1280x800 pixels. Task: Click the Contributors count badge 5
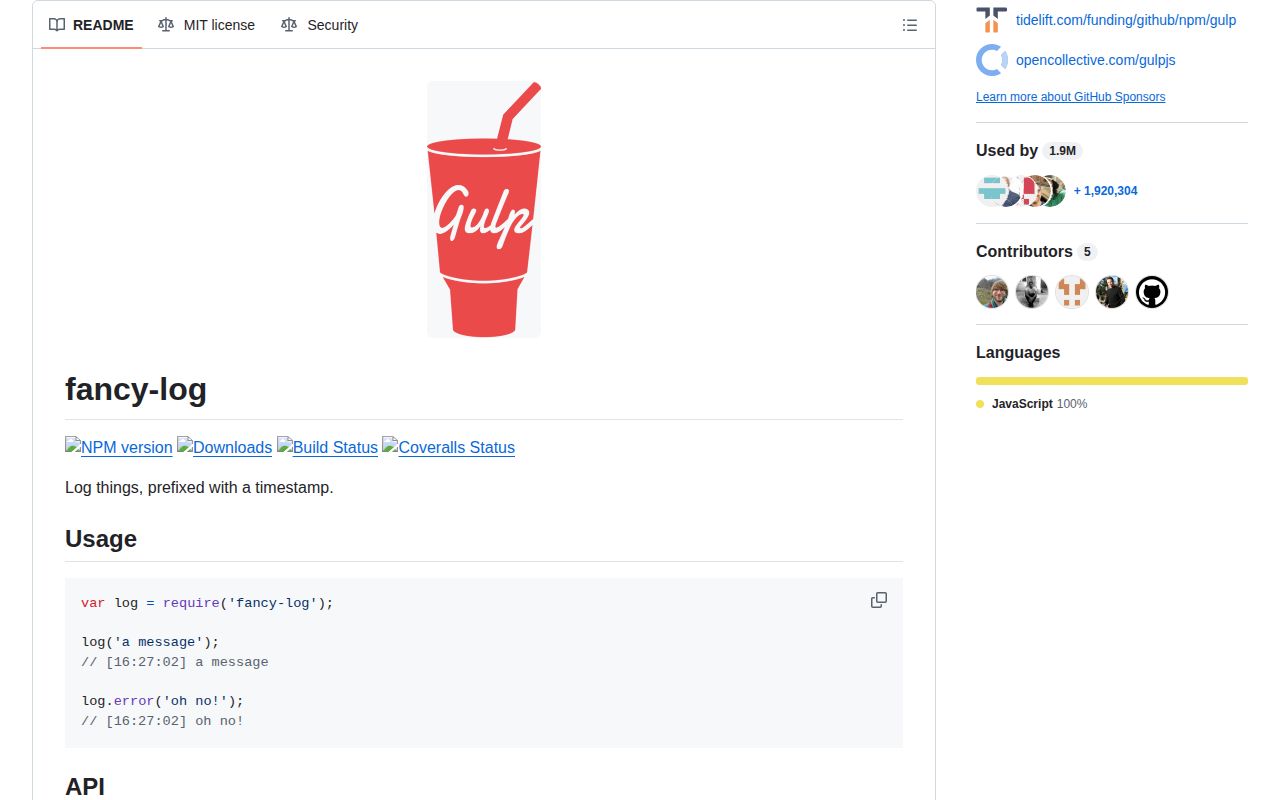point(1087,252)
